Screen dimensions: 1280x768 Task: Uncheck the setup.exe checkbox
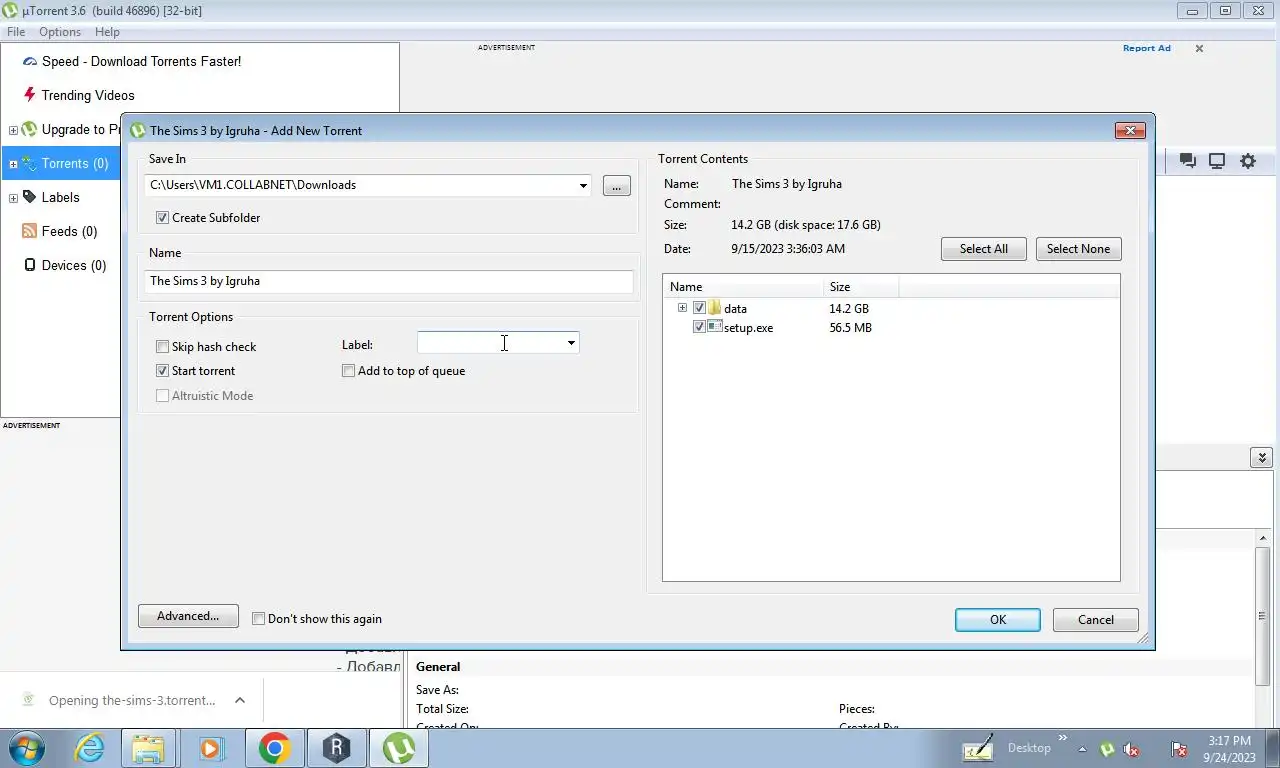coord(699,327)
